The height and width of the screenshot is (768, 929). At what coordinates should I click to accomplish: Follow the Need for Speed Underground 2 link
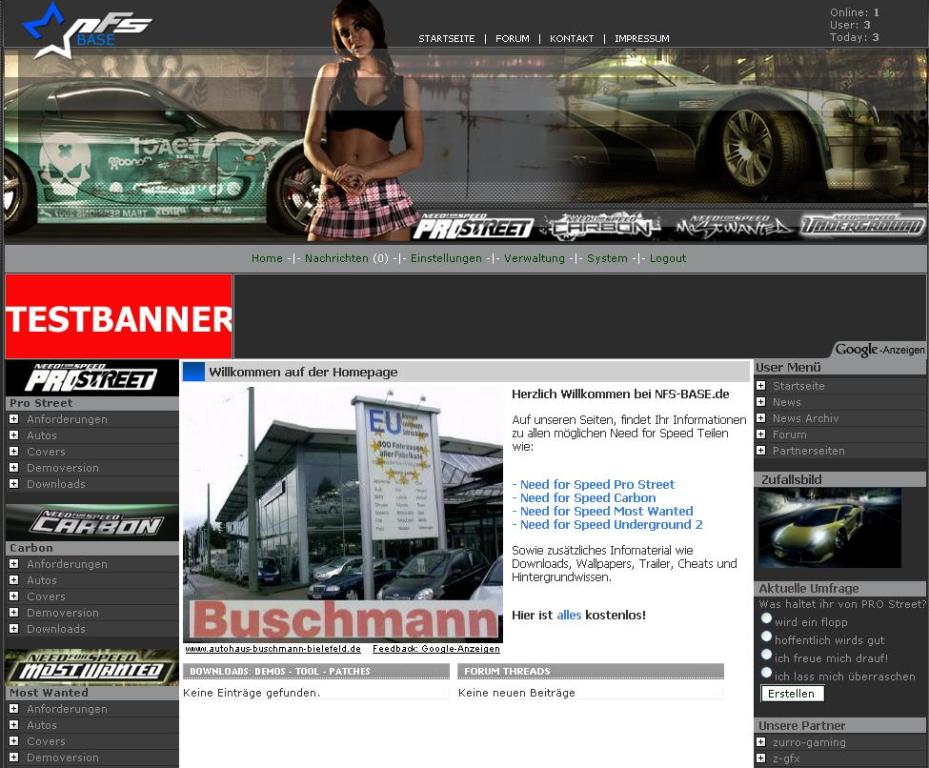tap(611, 524)
